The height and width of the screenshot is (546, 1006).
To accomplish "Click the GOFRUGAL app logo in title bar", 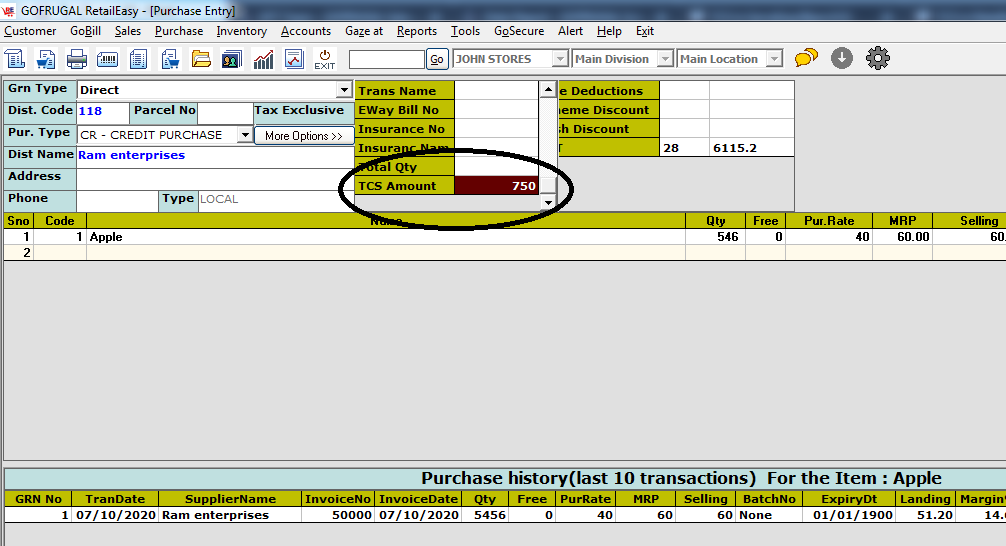I will point(8,11).
